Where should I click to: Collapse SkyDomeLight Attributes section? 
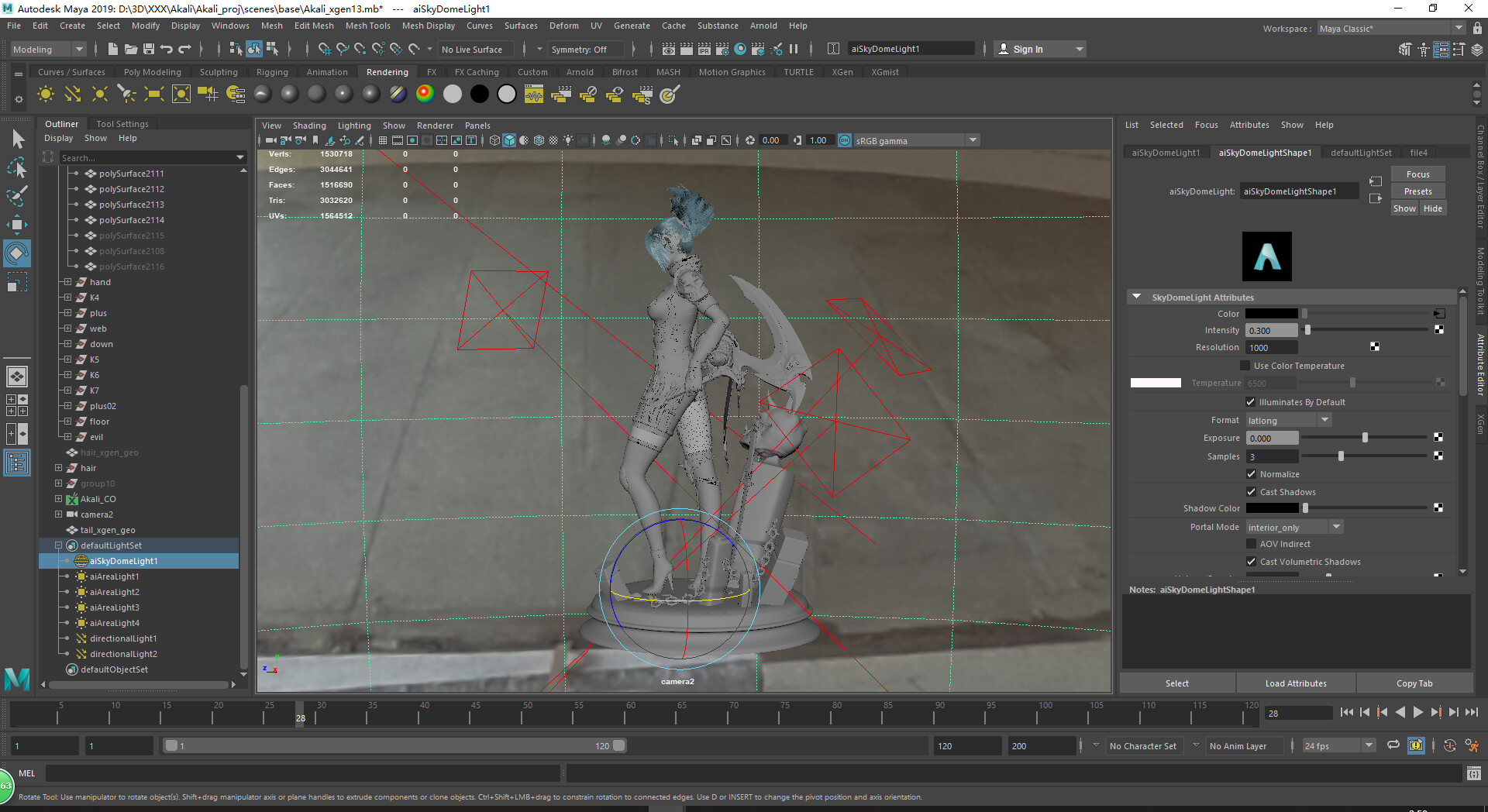(x=1136, y=297)
